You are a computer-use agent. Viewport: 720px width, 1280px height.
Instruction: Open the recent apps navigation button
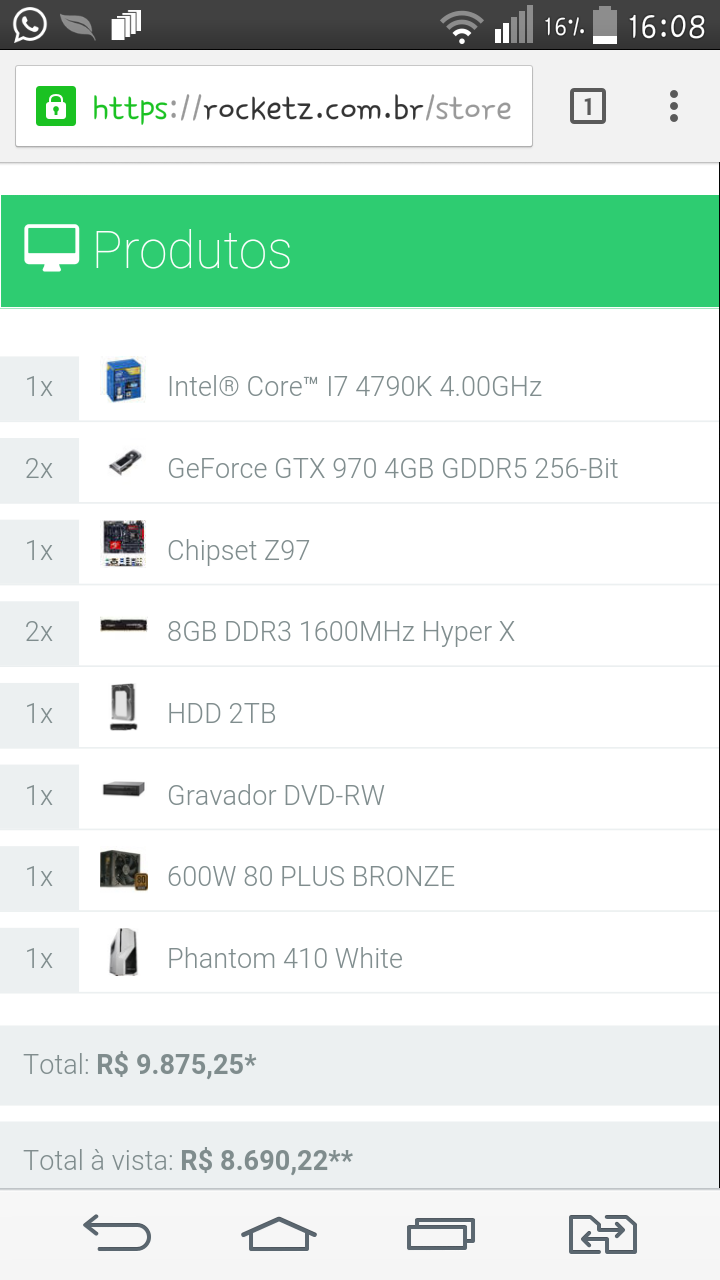(x=441, y=1234)
